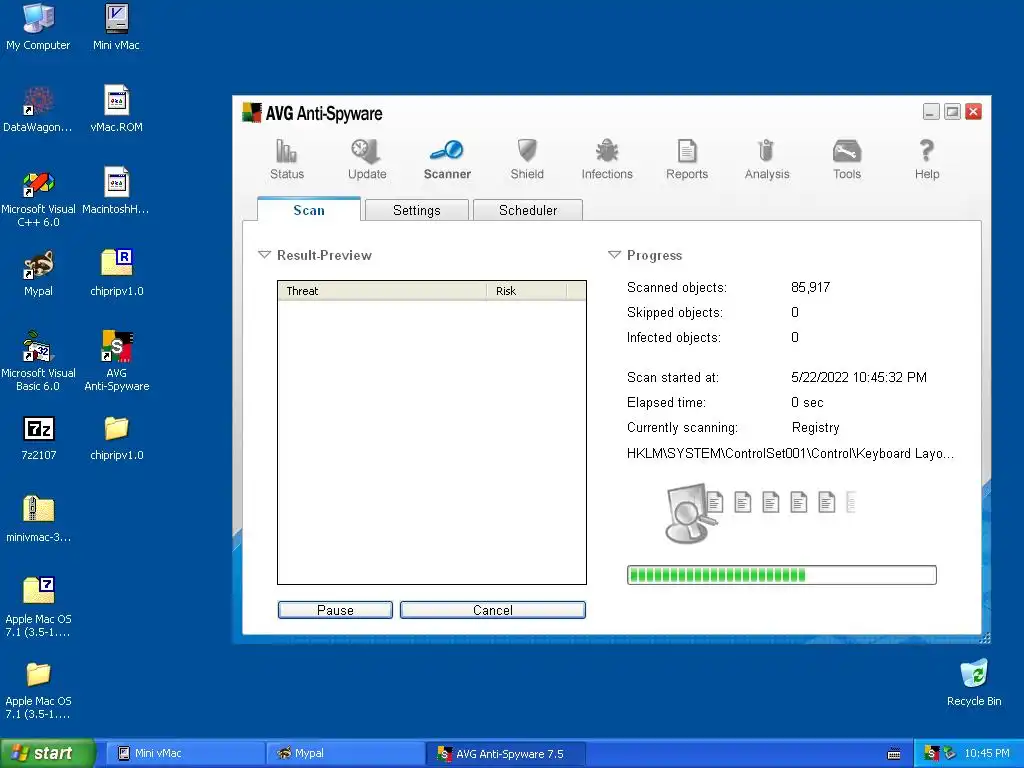Click the HKLM\SYSTEM registry path text

[x=790, y=453]
